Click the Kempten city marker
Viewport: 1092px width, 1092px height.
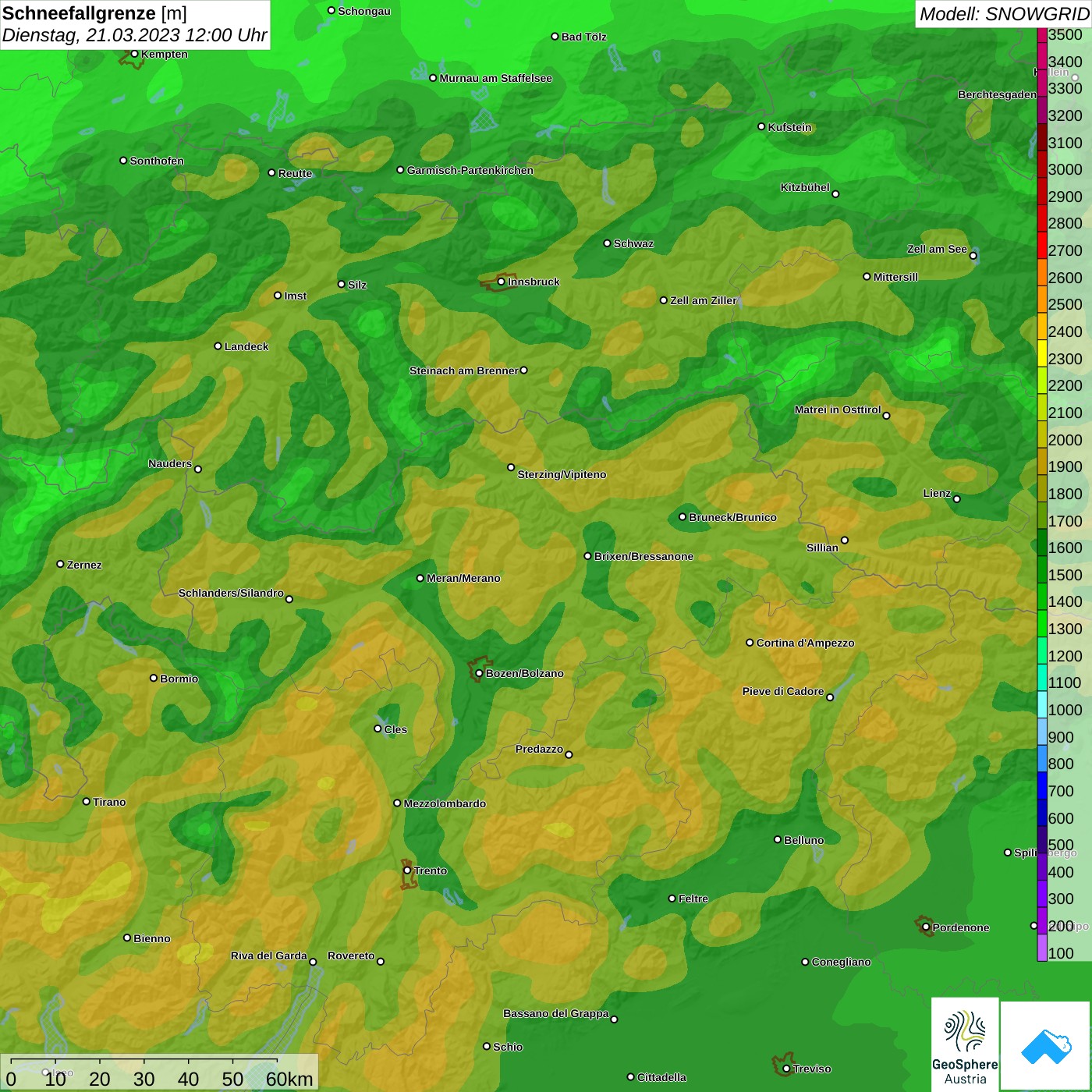tap(134, 54)
